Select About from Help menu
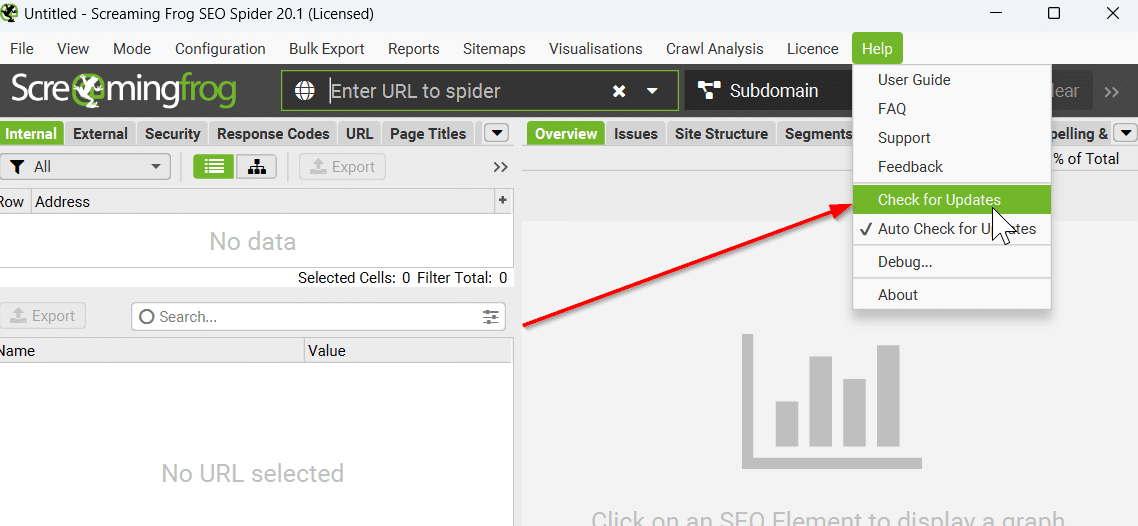 (951, 295)
